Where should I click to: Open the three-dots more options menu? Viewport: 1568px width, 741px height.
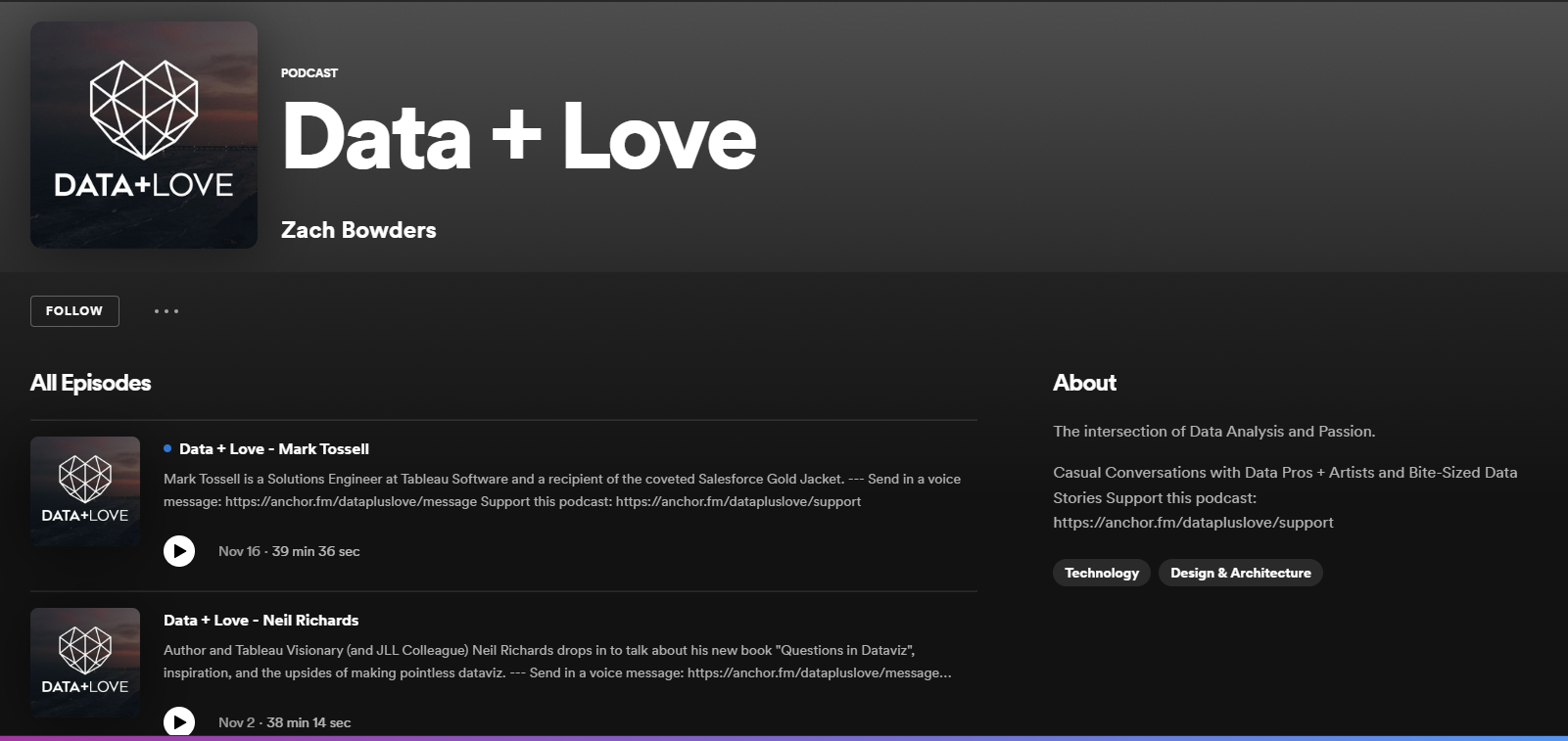tap(166, 311)
